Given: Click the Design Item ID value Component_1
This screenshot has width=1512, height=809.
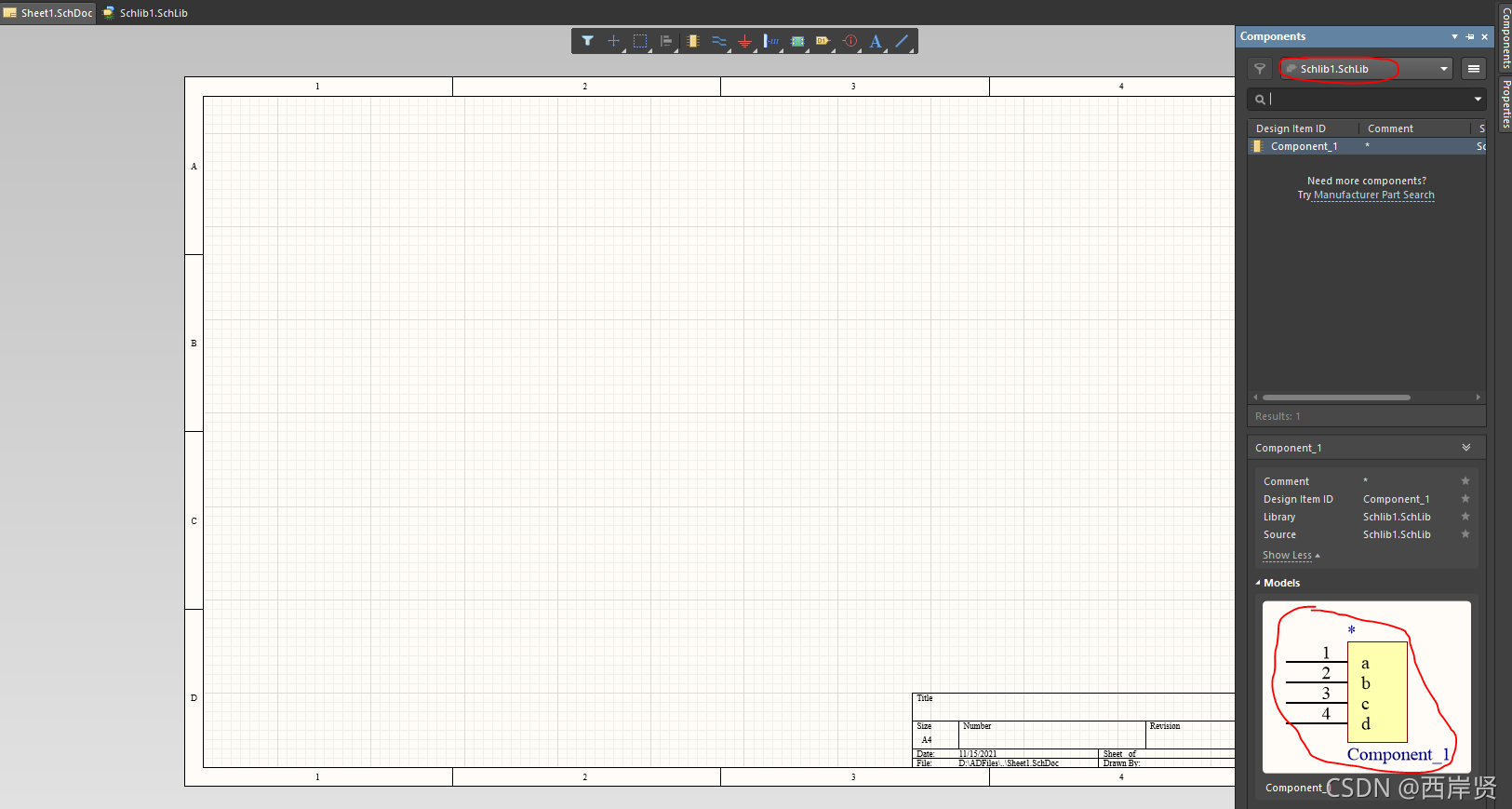Looking at the screenshot, I should (x=1396, y=499).
